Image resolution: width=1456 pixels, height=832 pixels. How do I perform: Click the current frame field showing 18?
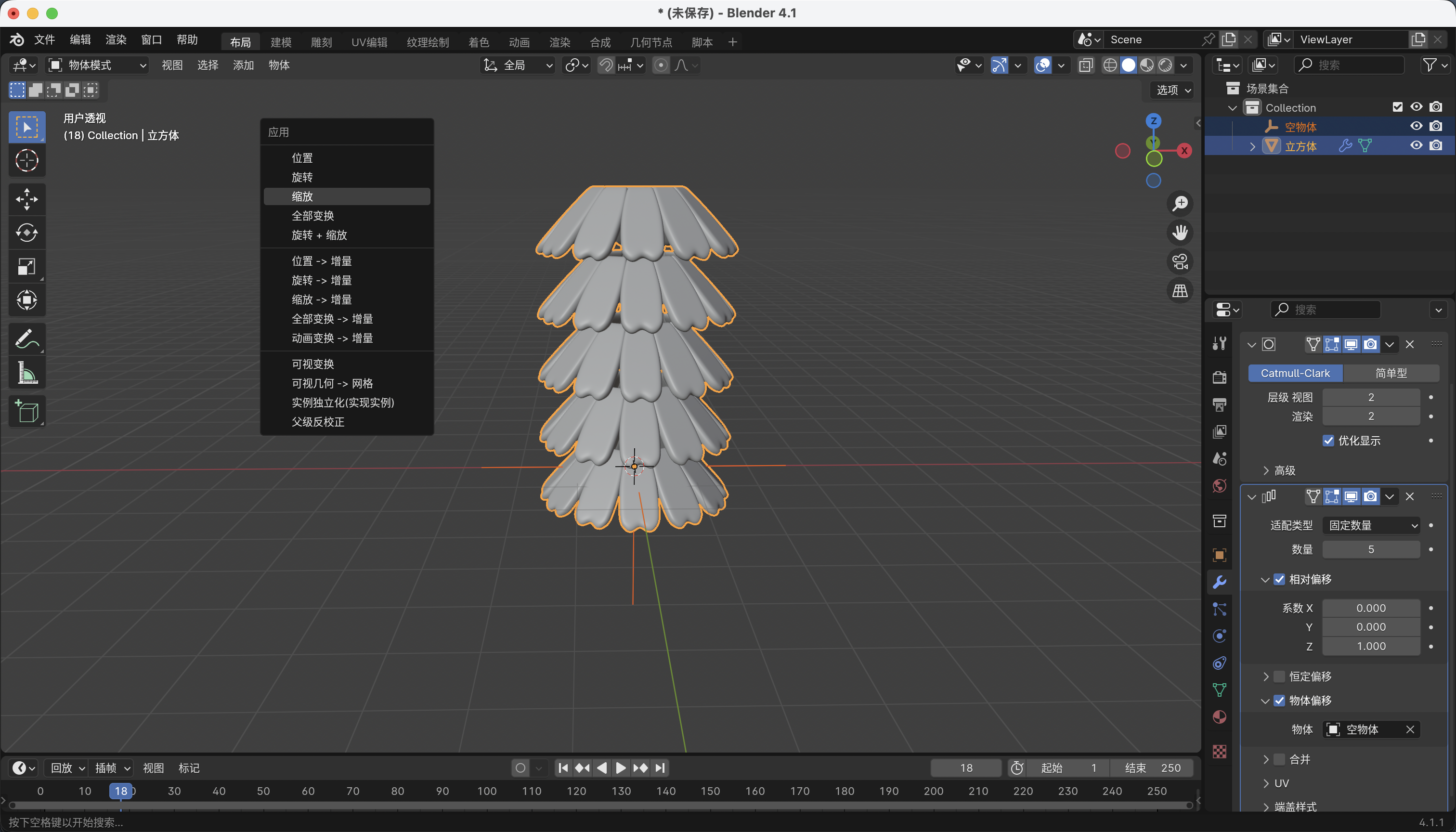click(x=966, y=768)
